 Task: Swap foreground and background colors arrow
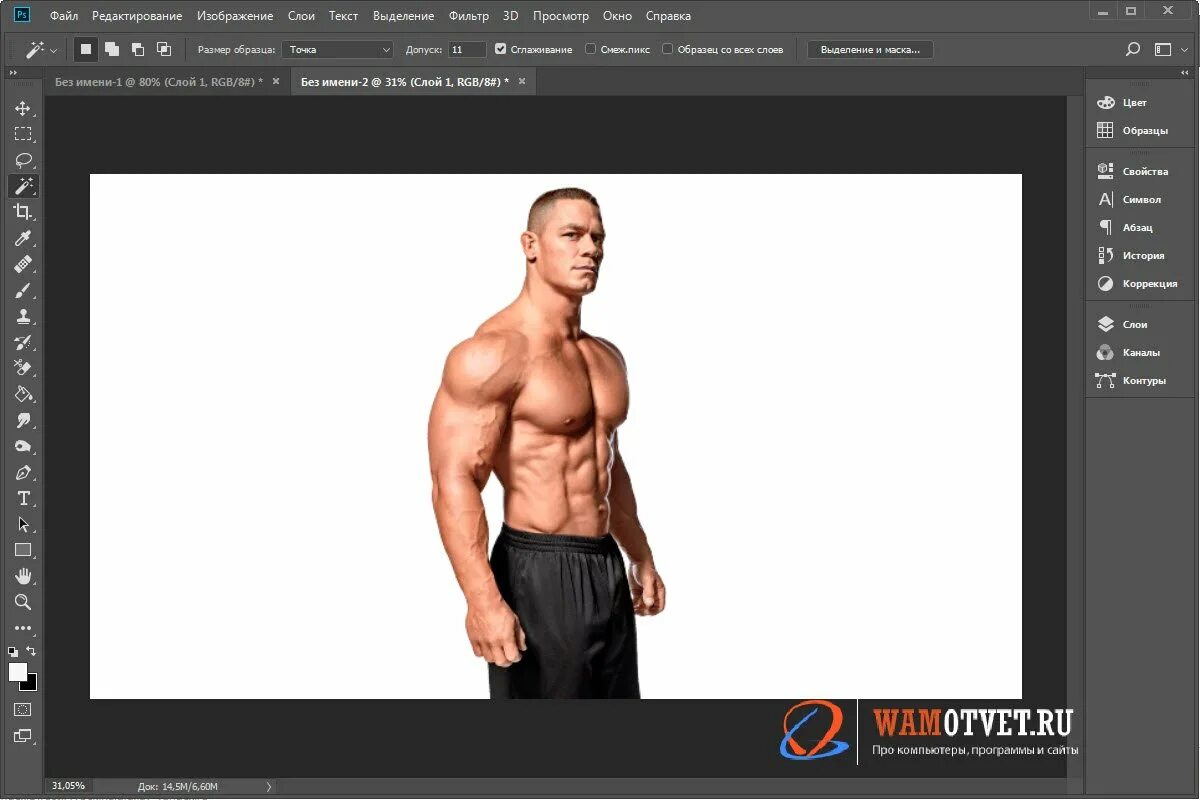(31, 652)
